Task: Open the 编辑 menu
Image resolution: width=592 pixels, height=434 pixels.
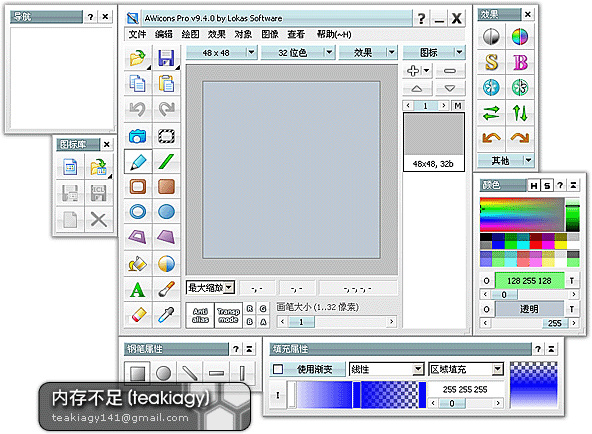Action: pos(163,34)
